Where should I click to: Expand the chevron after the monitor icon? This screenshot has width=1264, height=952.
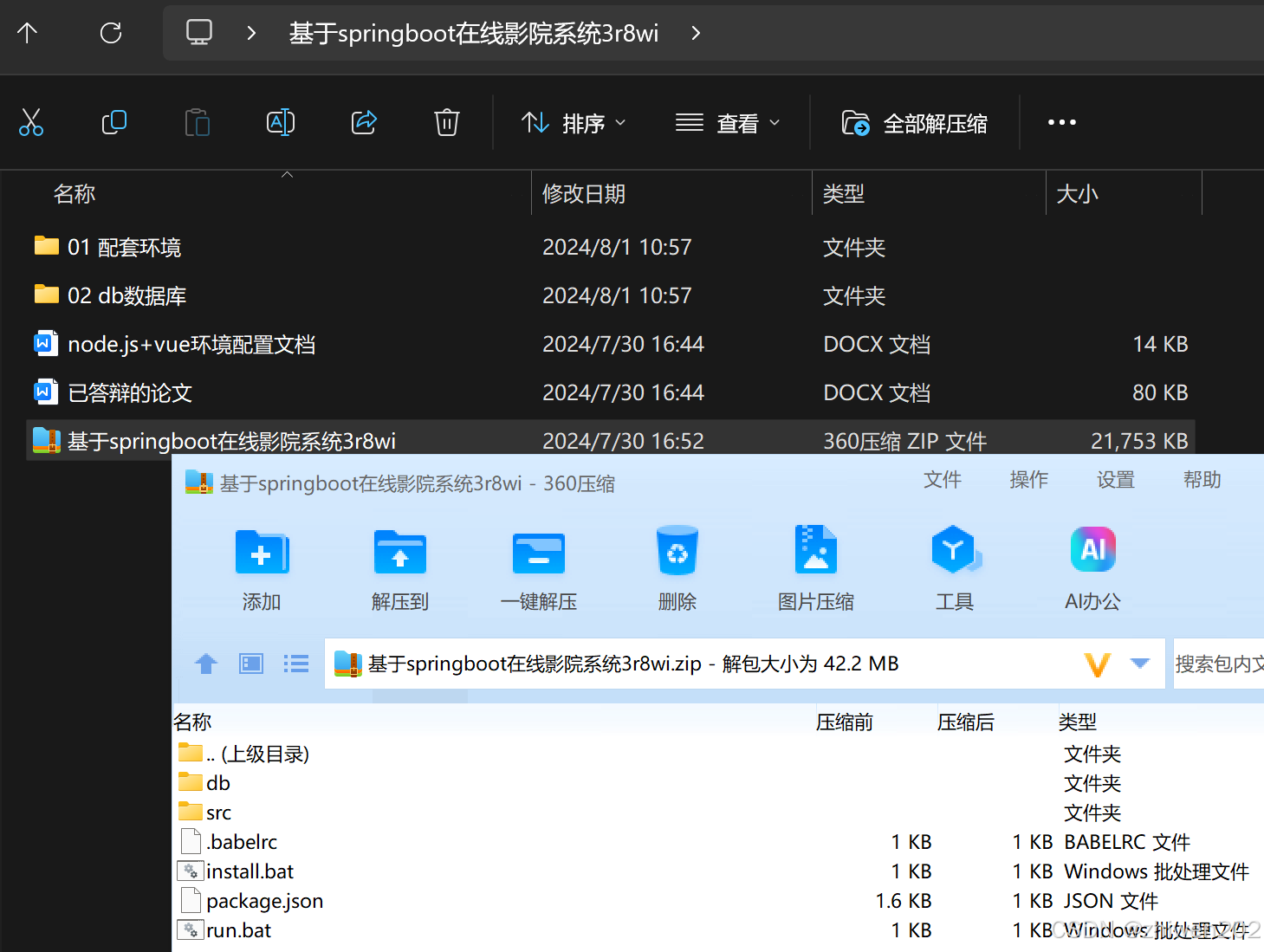click(x=251, y=33)
